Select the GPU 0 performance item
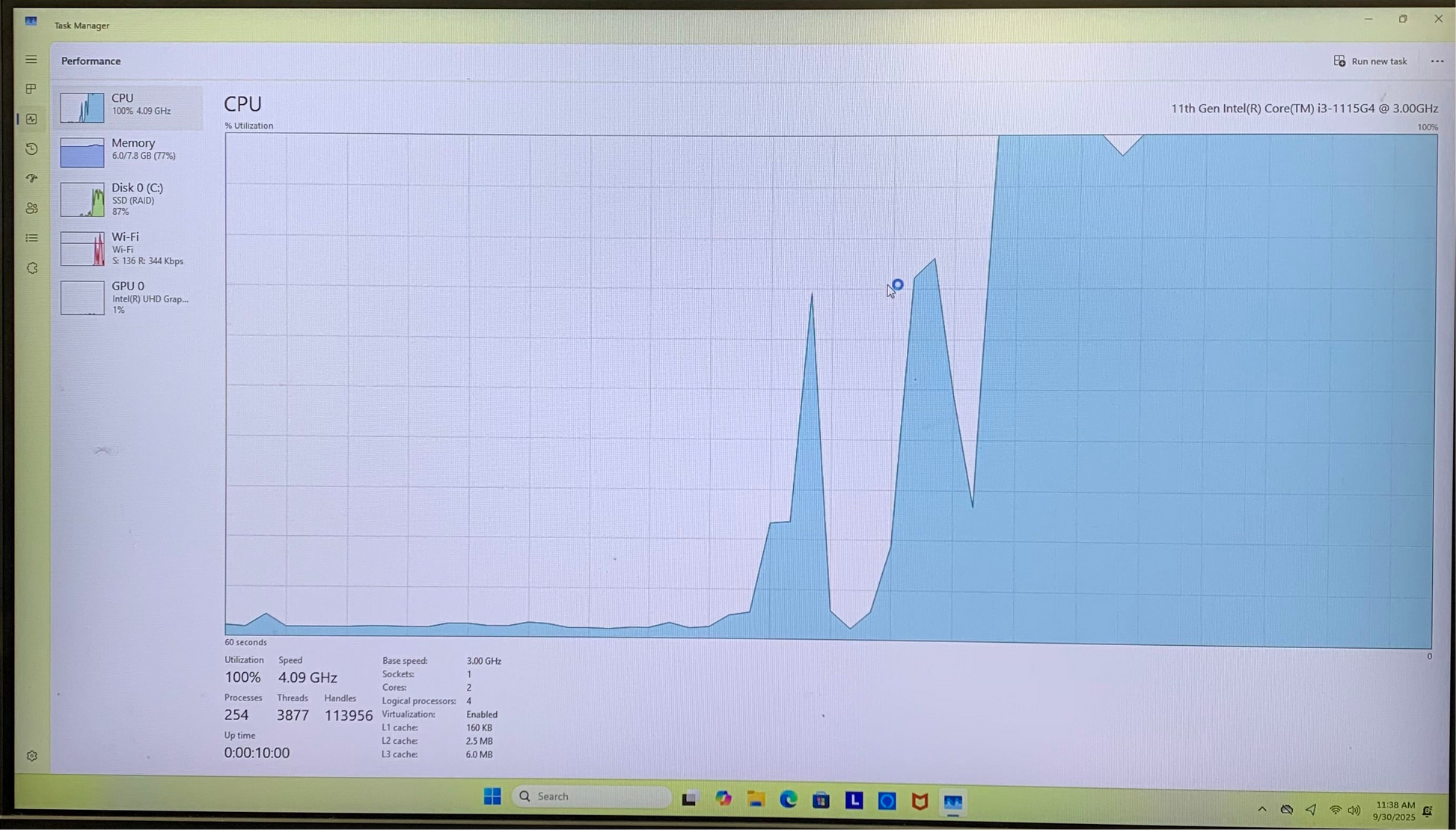This screenshot has width=1456, height=830. click(129, 297)
